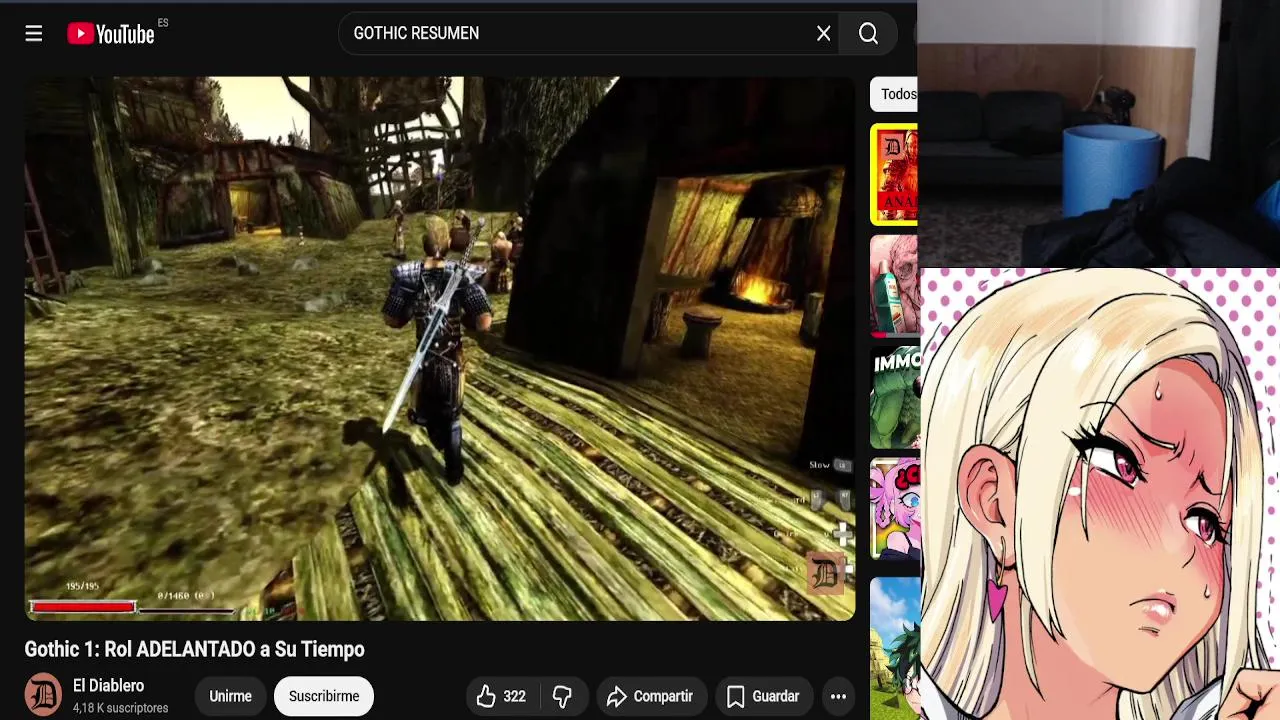The width and height of the screenshot is (1280, 720).
Task: Like the video with thumbs up icon
Action: 486,696
